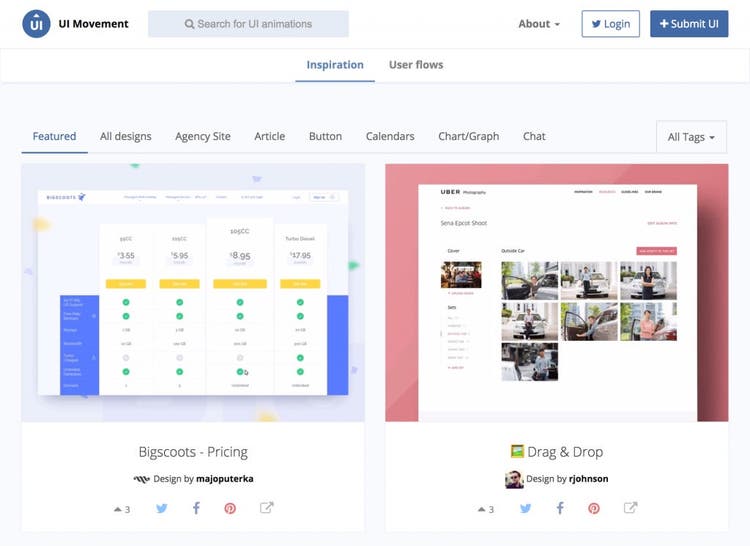This screenshot has width=750, height=546.
Task: Select the Chart/Graph category tab
Action: coord(468,136)
